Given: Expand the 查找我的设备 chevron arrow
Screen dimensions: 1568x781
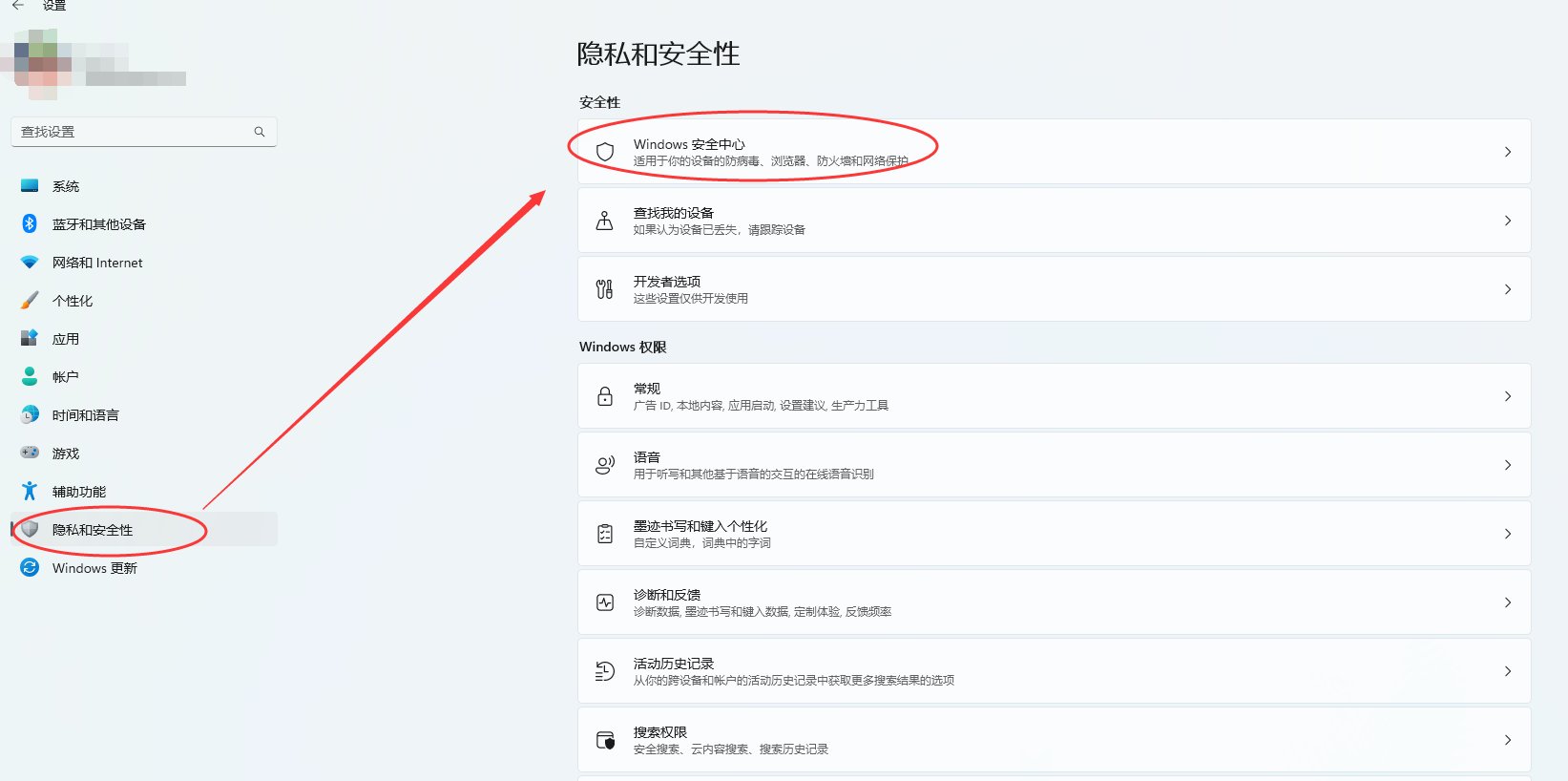Looking at the screenshot, I should [1508, 221].
